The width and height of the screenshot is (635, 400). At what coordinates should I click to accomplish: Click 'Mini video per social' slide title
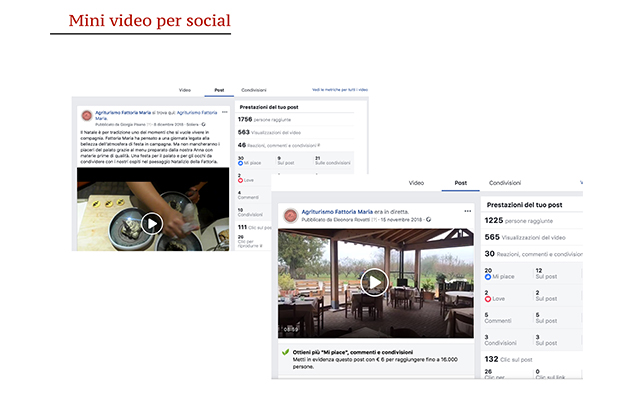[149, 21]
